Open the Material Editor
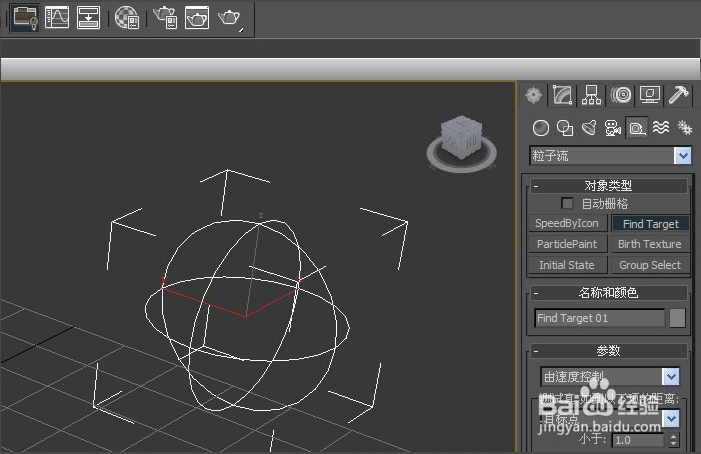 (x=127, y=18)
